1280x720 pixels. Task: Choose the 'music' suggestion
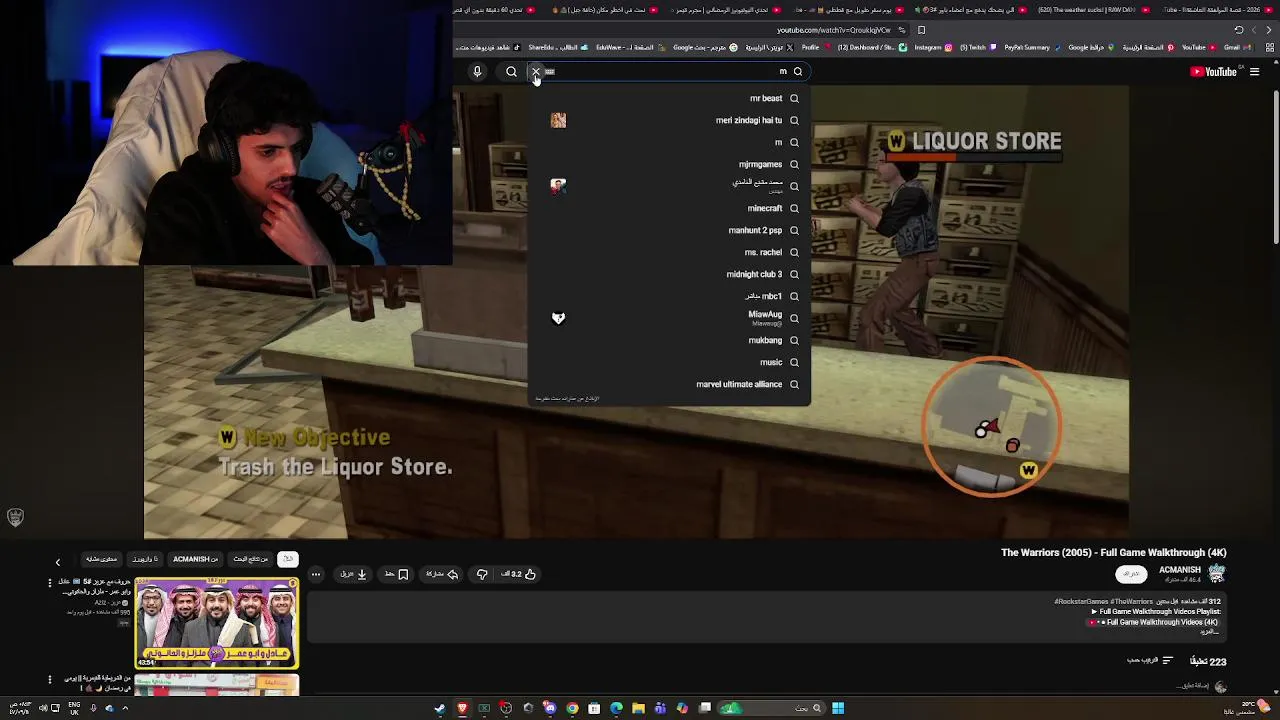(670, 362)
